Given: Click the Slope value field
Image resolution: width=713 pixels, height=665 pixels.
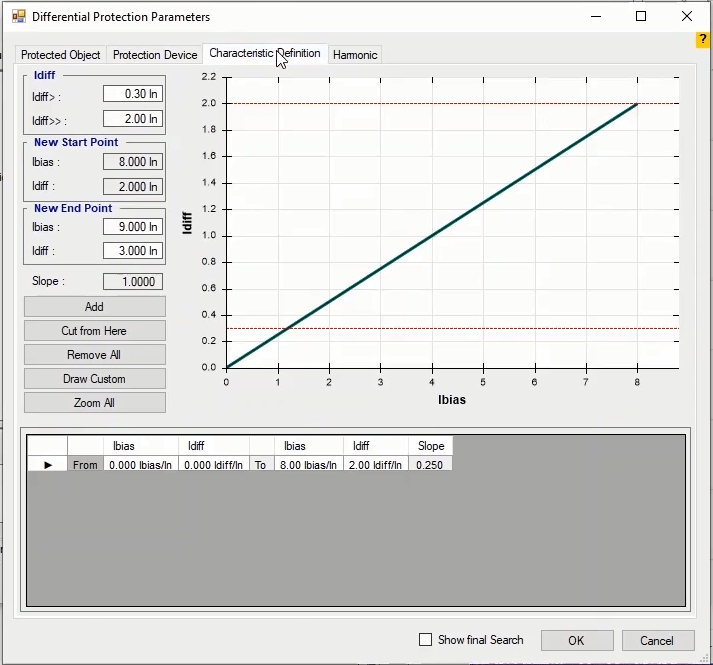Looking at the screenshot, I should click(132, 282).
